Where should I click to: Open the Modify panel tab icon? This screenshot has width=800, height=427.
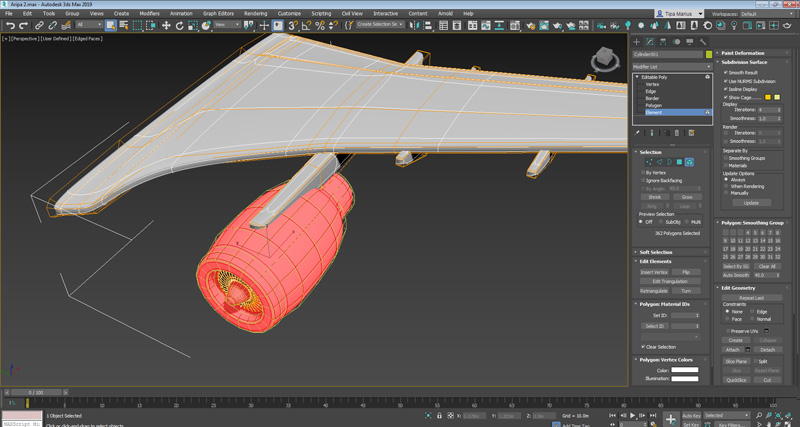point(649,42)
